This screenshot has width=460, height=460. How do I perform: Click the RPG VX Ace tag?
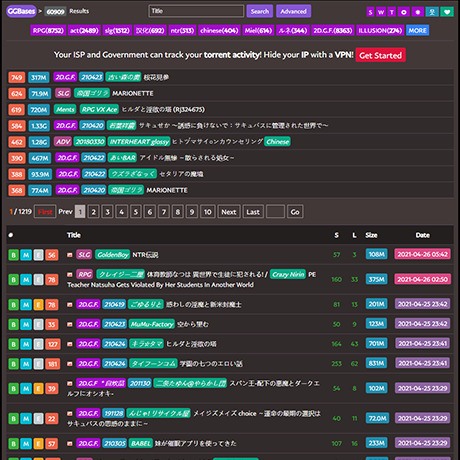click(99, 109)
